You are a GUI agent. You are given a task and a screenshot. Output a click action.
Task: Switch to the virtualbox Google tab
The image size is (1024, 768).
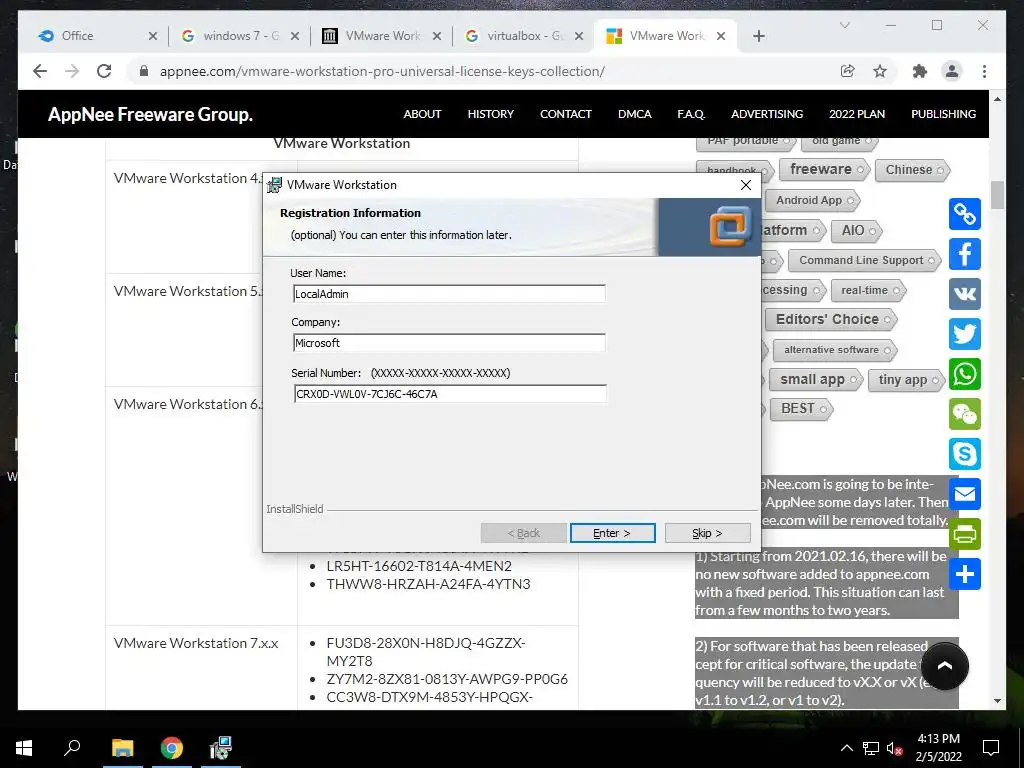[524, 36]
